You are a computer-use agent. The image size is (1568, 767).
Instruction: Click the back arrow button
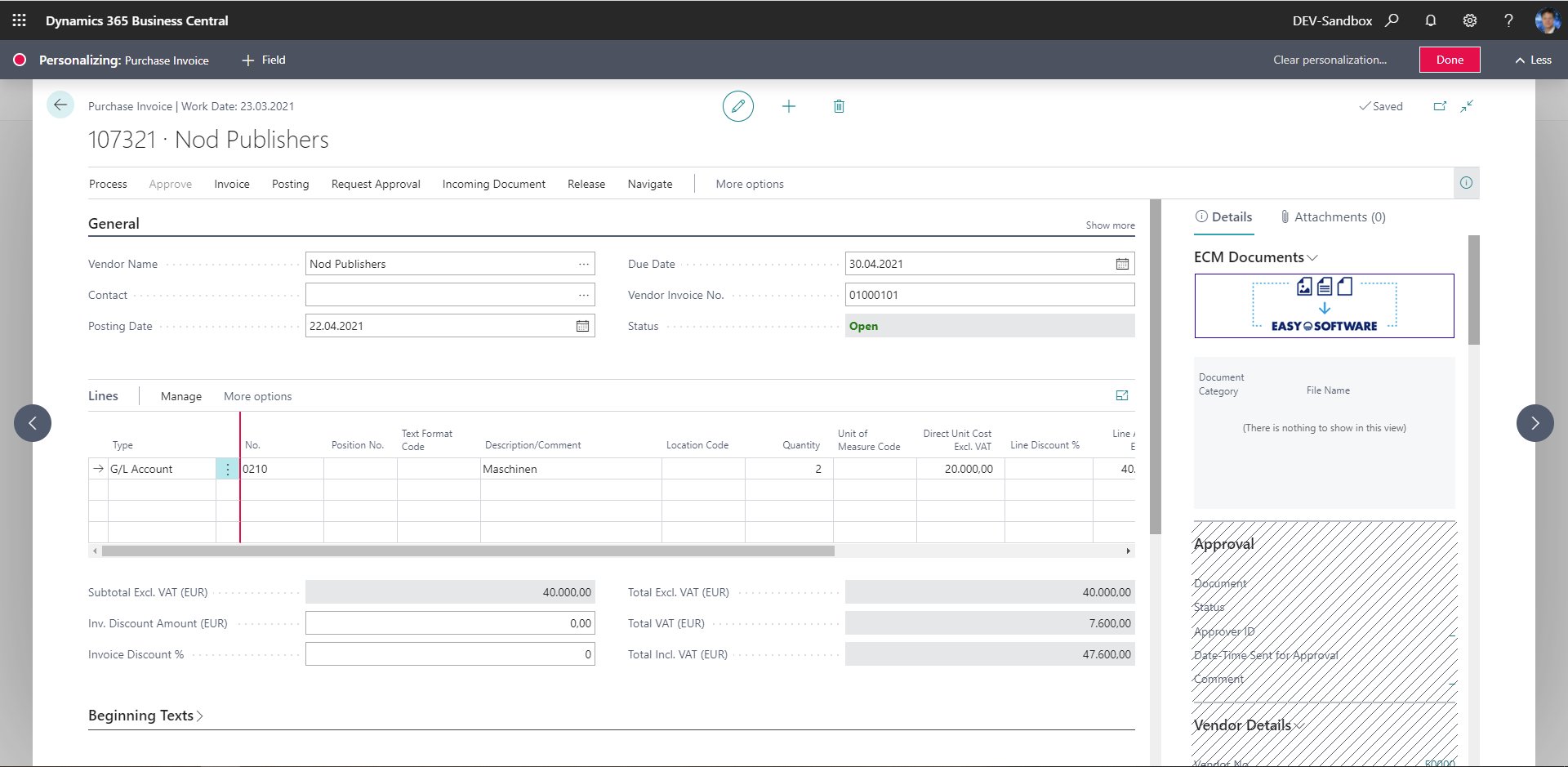(60, 105)
